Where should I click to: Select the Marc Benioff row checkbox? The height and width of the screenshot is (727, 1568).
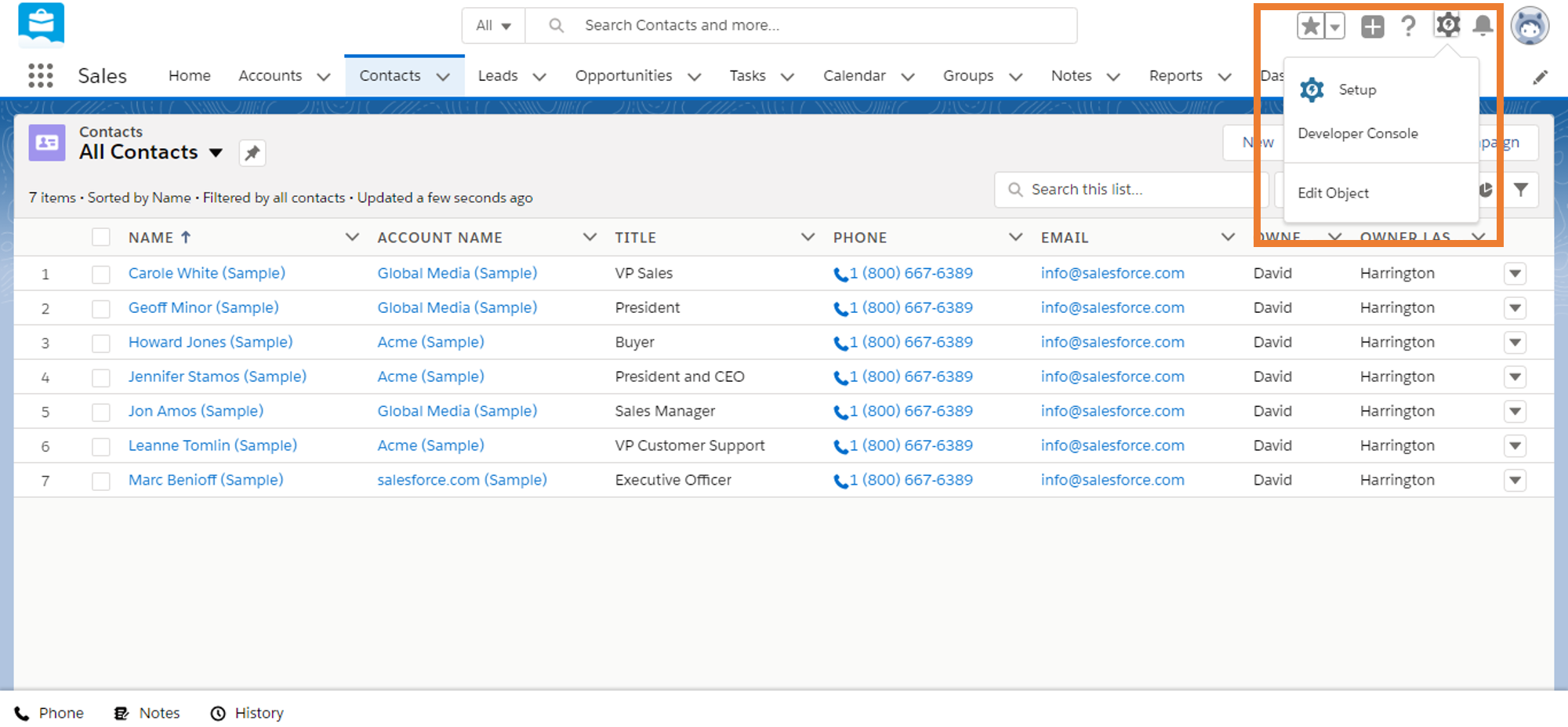coord(101,482)
